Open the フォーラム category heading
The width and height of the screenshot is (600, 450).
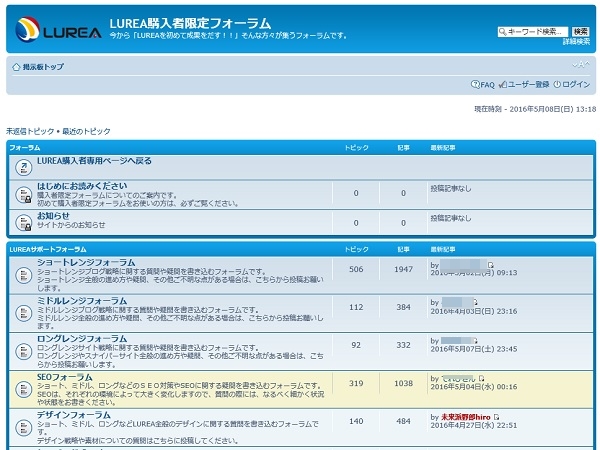click(x=24, y=148)
